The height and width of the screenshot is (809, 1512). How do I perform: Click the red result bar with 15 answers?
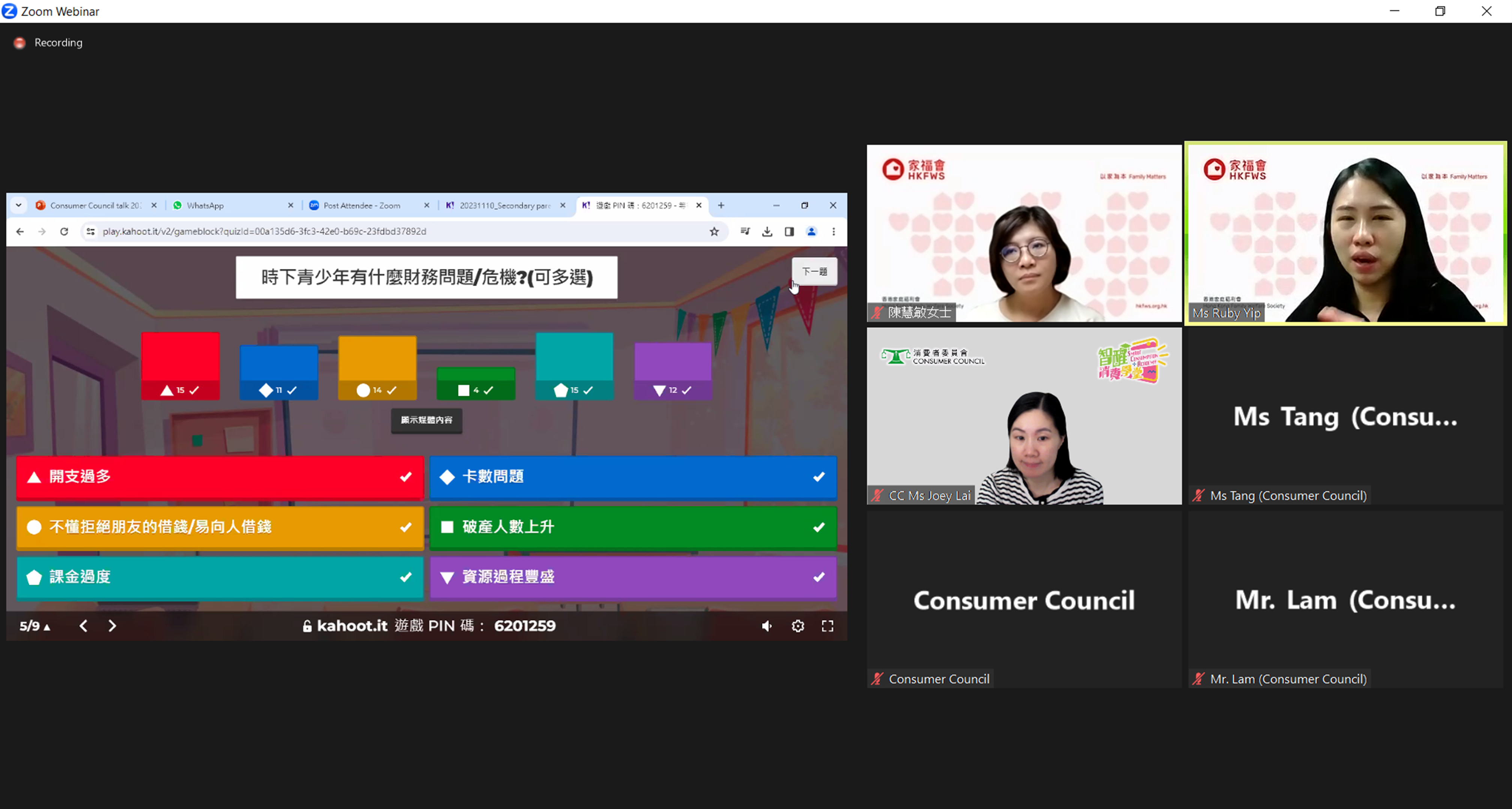[x=180, y=366]
